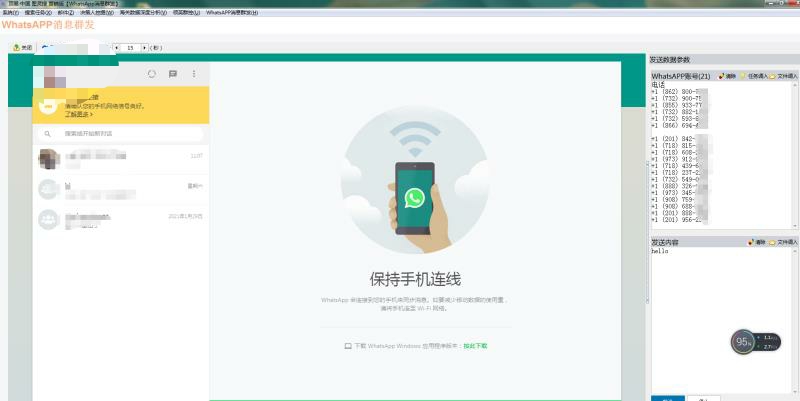Open the 领英数据 menu
This screenshot has height=401, width=800.
(186, 12)
